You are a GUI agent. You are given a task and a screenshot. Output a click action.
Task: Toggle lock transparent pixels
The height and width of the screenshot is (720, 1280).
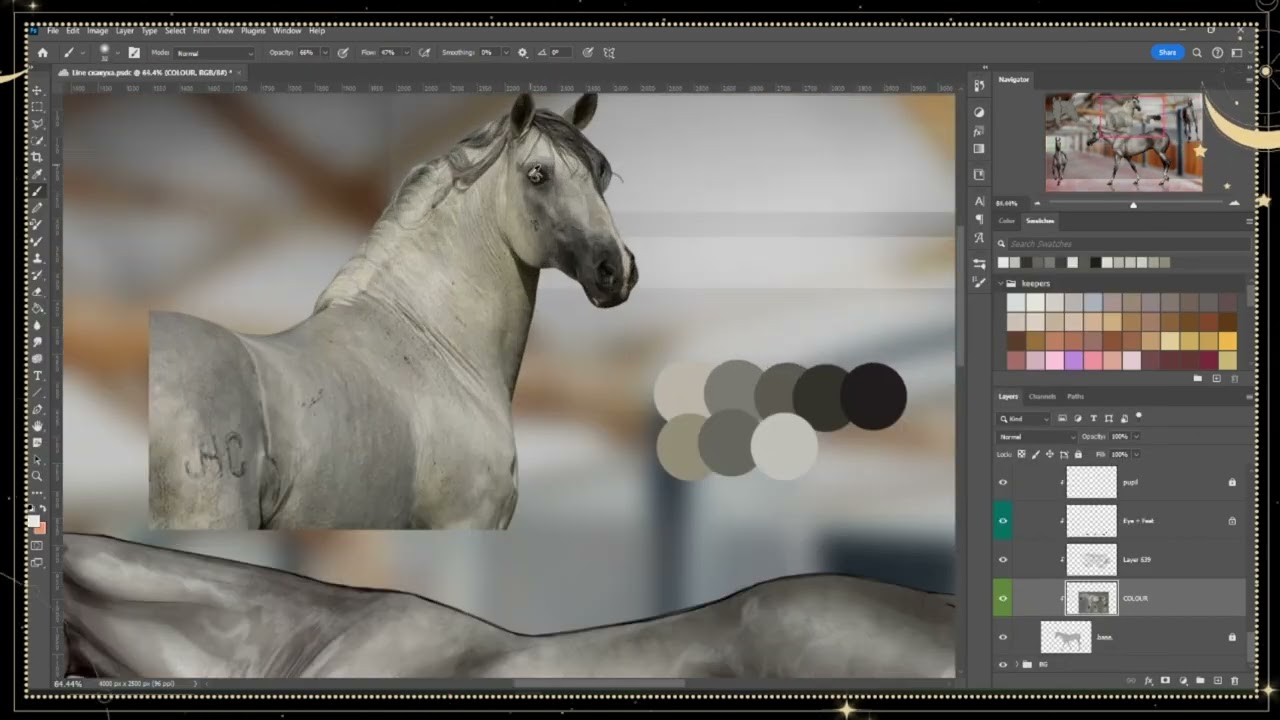[1021, 454]
